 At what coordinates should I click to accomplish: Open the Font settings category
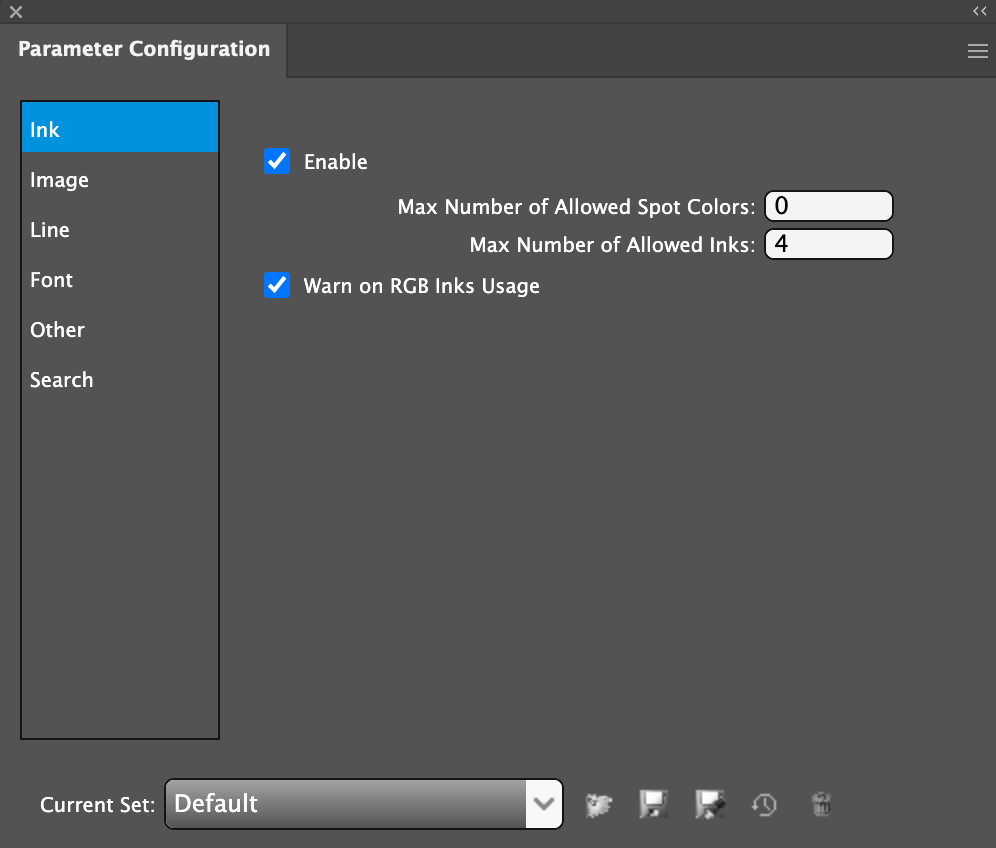click(x=120, y=280)
